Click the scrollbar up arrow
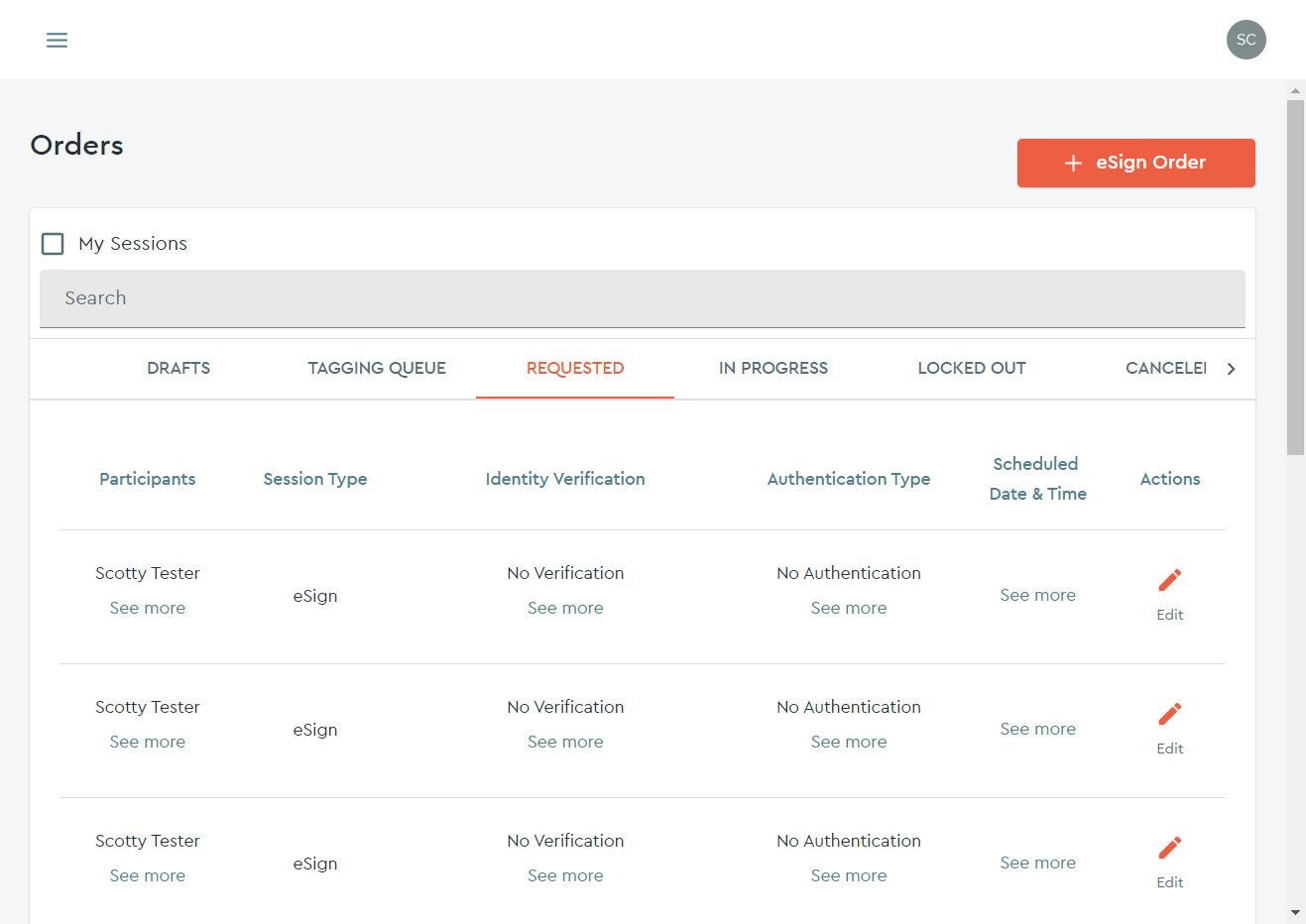This screenshot has width=1306, height=924. click(x=1295, y=90)
